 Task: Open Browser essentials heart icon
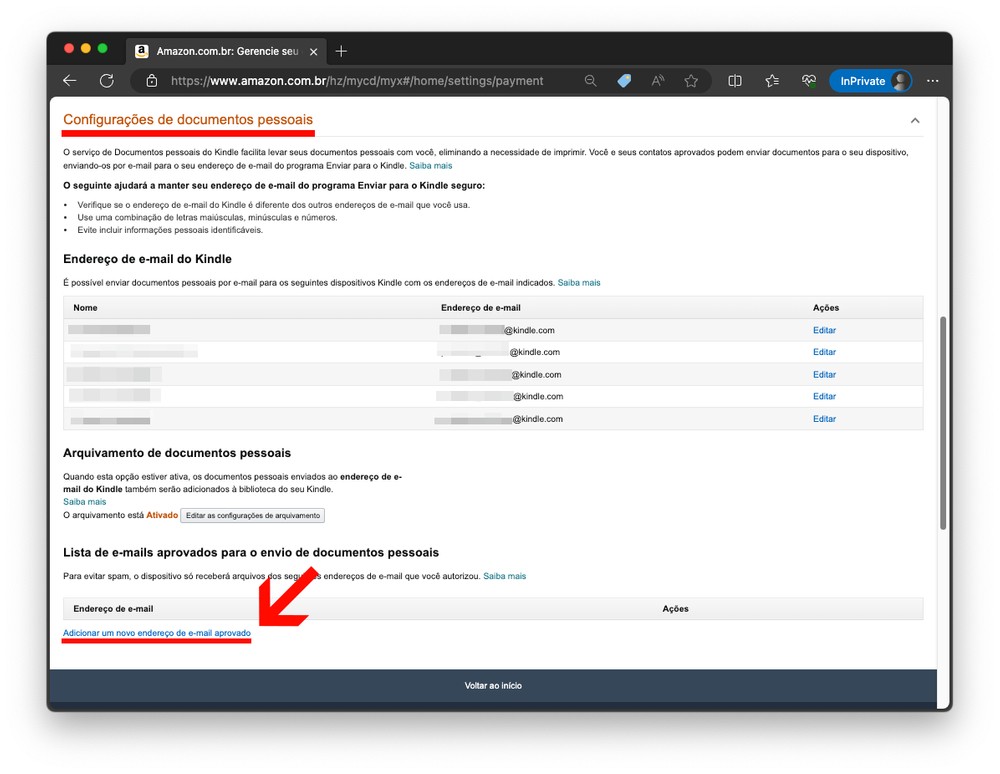coord(808,81)
